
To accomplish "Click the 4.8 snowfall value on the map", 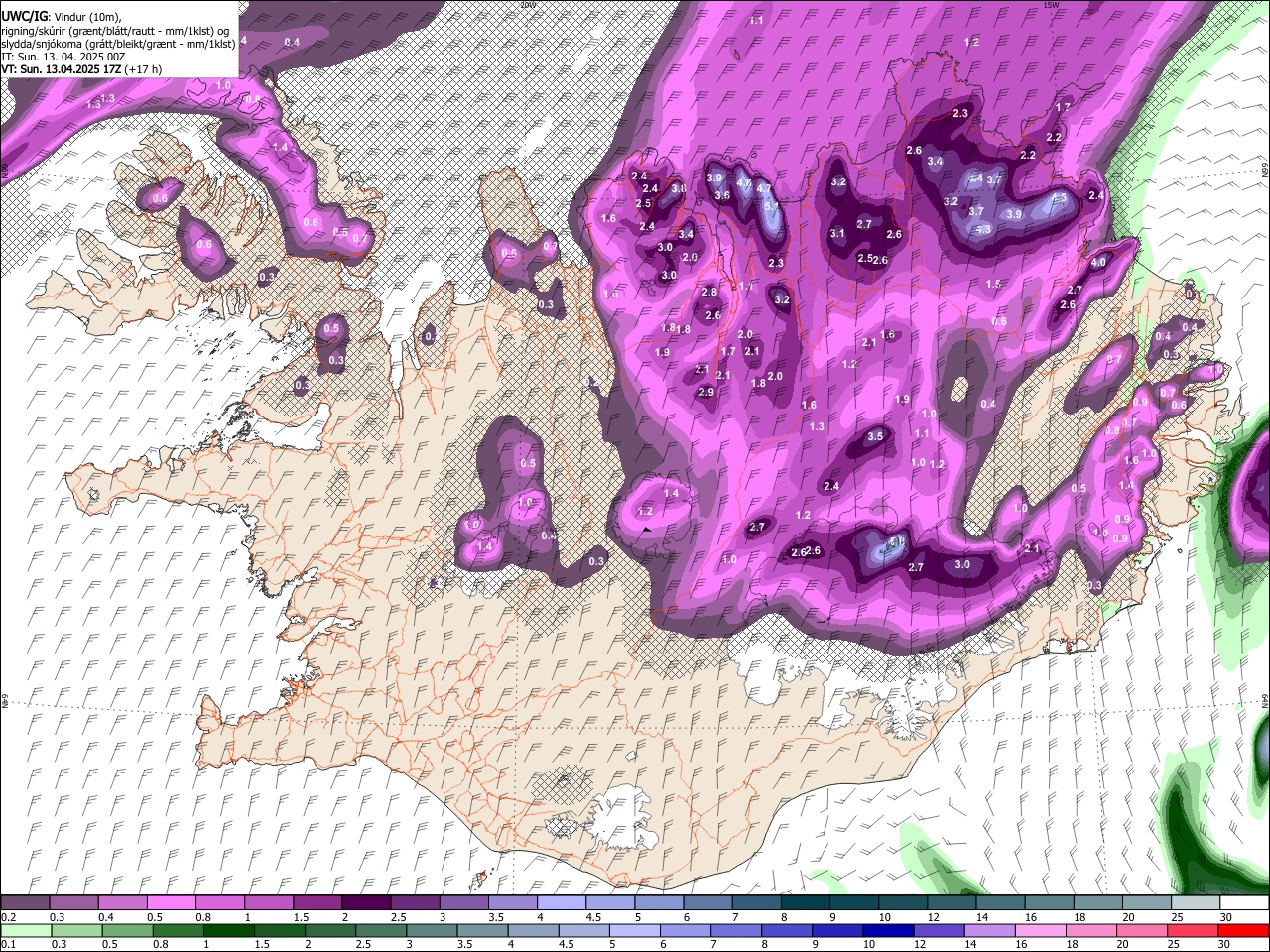I will point(744,182).
